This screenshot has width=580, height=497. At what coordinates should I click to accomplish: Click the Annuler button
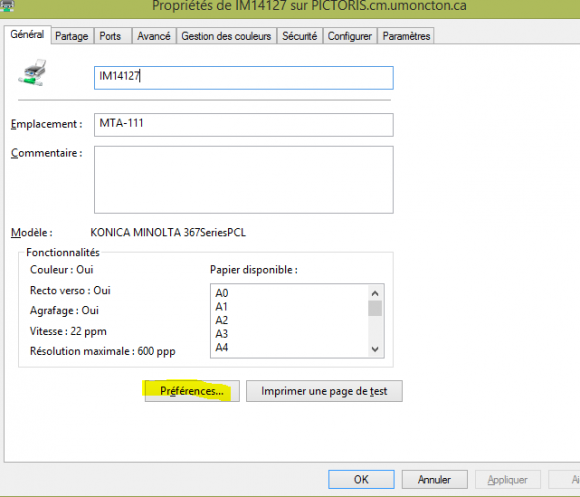click(x=435, y=480)
